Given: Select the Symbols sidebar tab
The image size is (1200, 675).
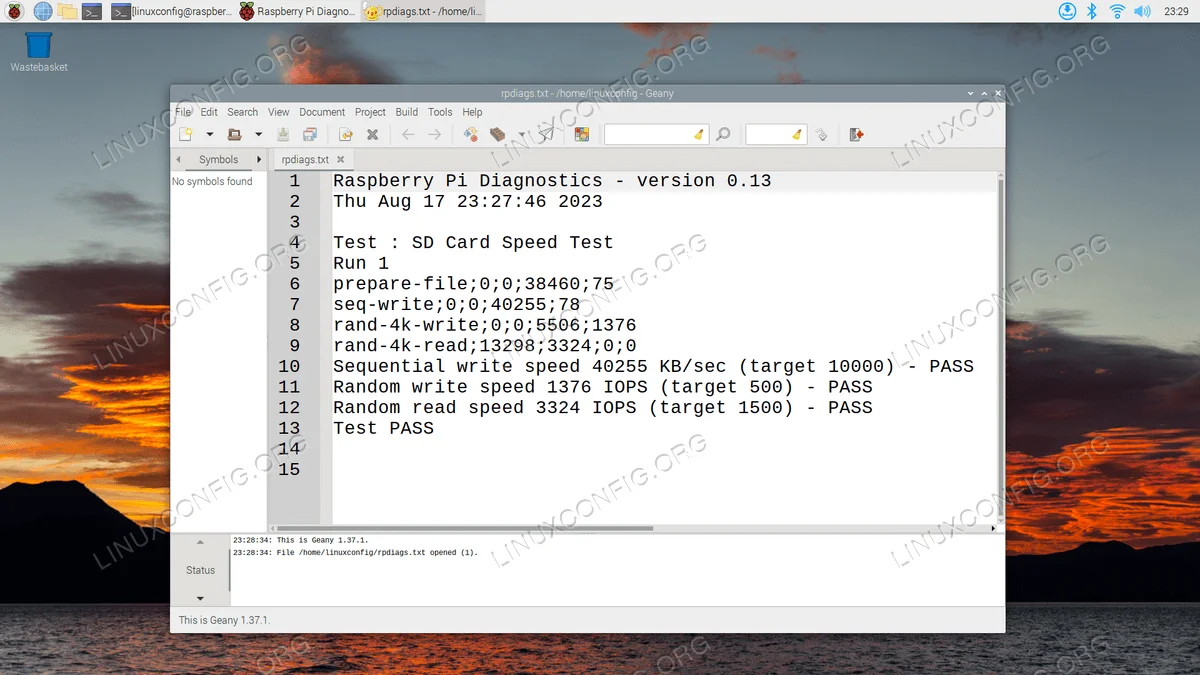Looking at the screenshot, I should (x=218, y=159).
